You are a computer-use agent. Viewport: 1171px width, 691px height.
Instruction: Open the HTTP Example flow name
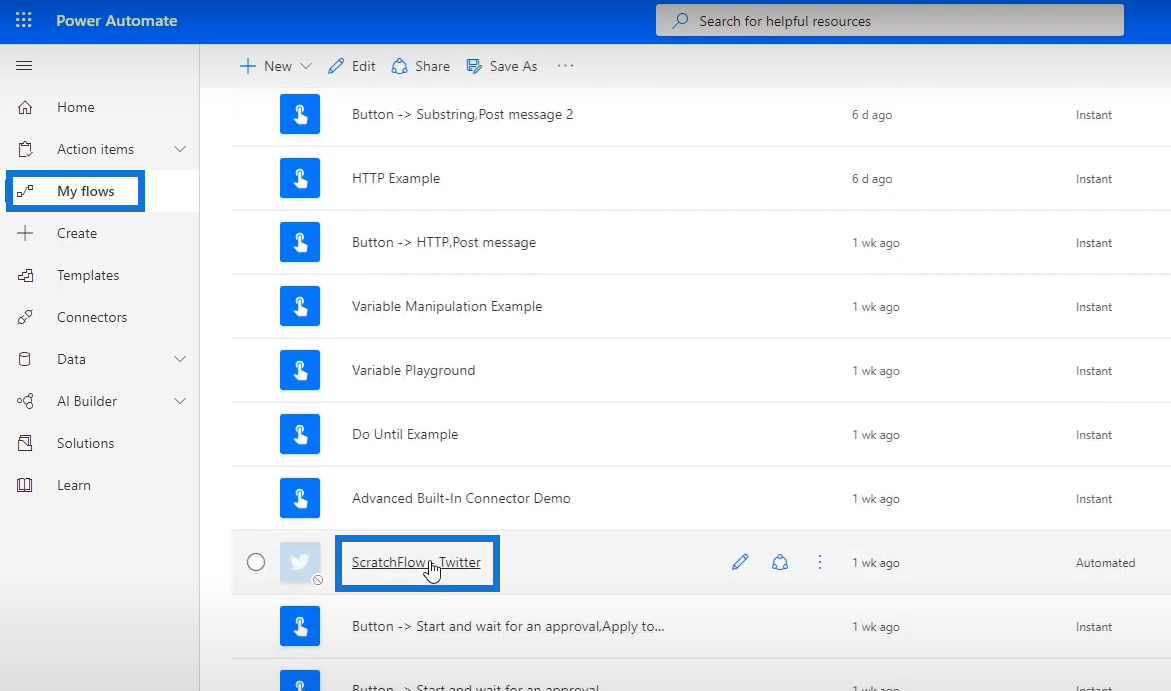point(396,179)
